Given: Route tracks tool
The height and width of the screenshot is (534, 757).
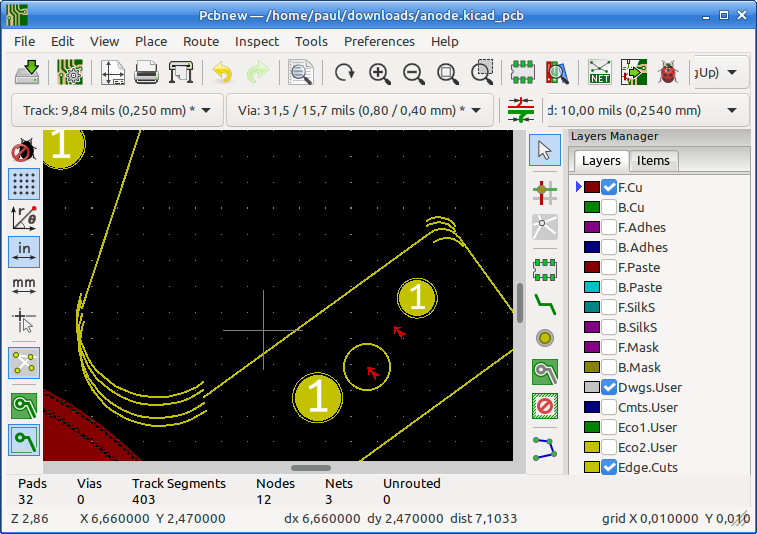Looking at the screenshot, I should (x=545, y=304).
